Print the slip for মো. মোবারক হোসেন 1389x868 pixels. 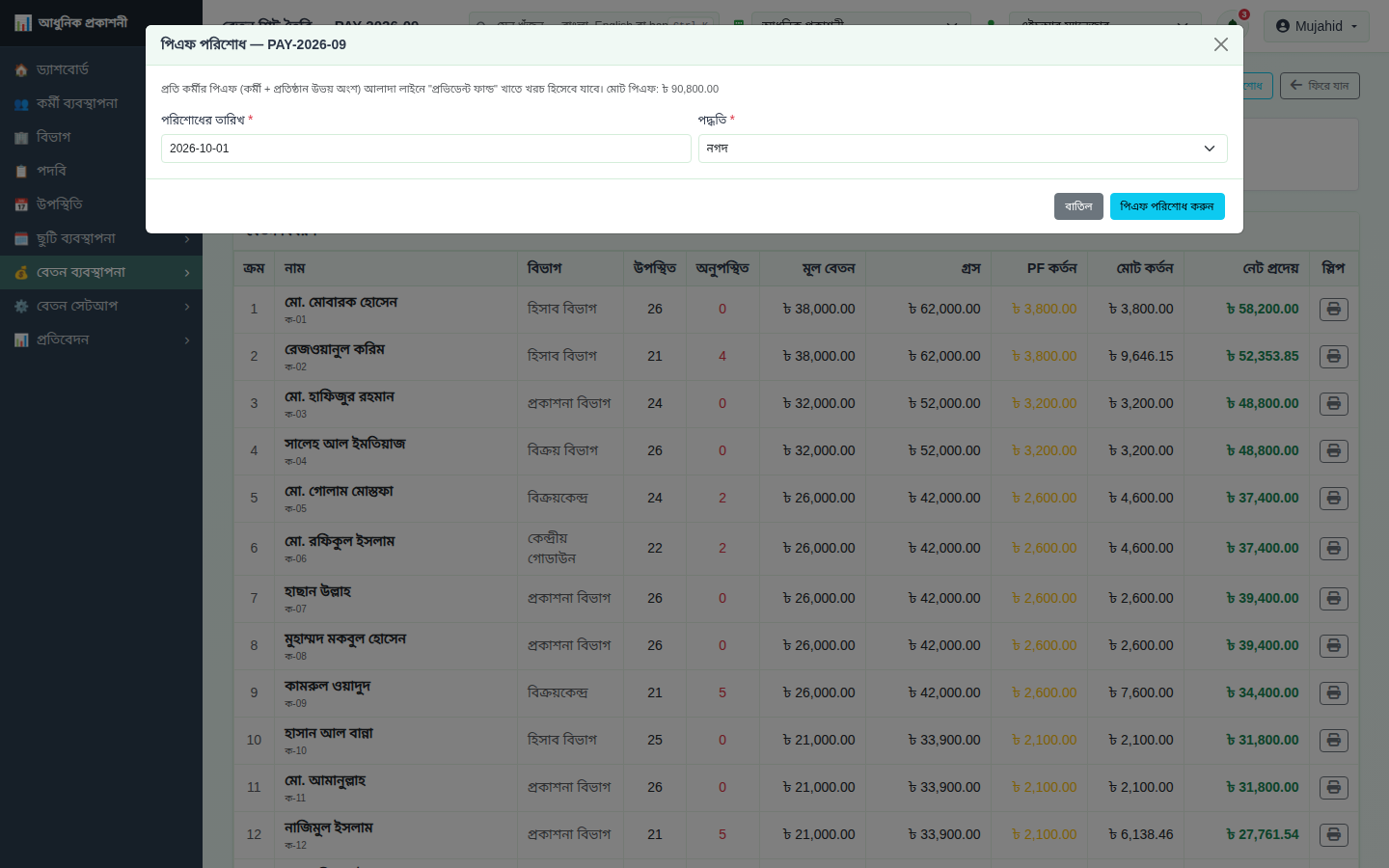click(x=1334, y=310)
